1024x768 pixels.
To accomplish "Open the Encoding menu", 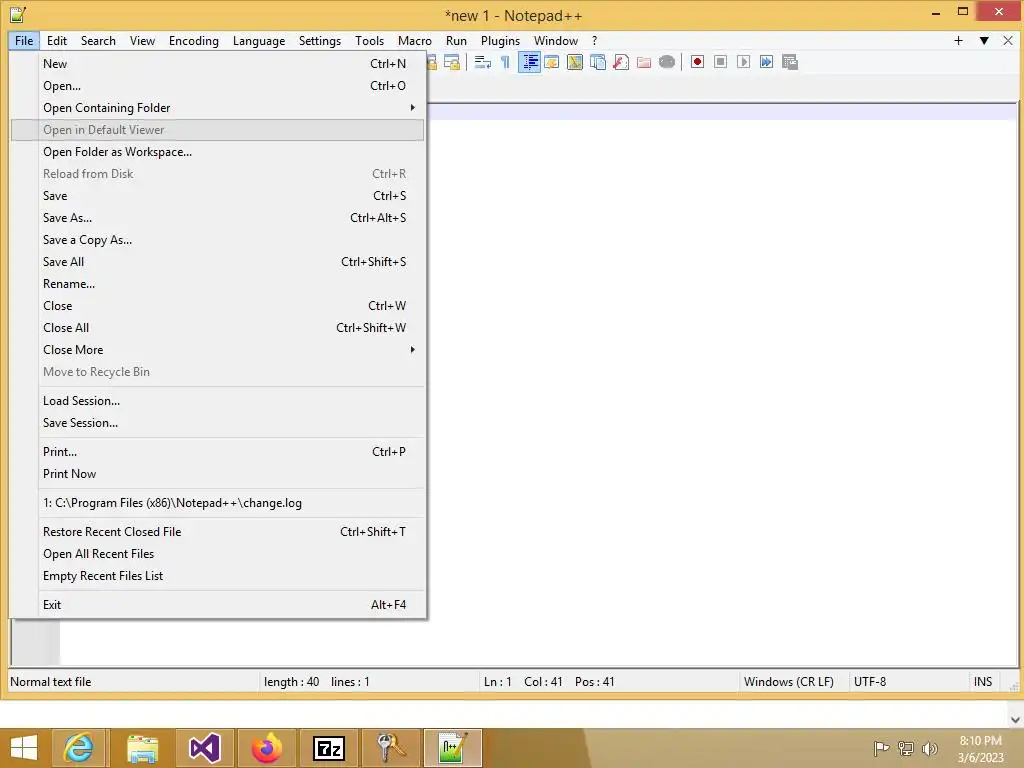I will click(193, 40).
